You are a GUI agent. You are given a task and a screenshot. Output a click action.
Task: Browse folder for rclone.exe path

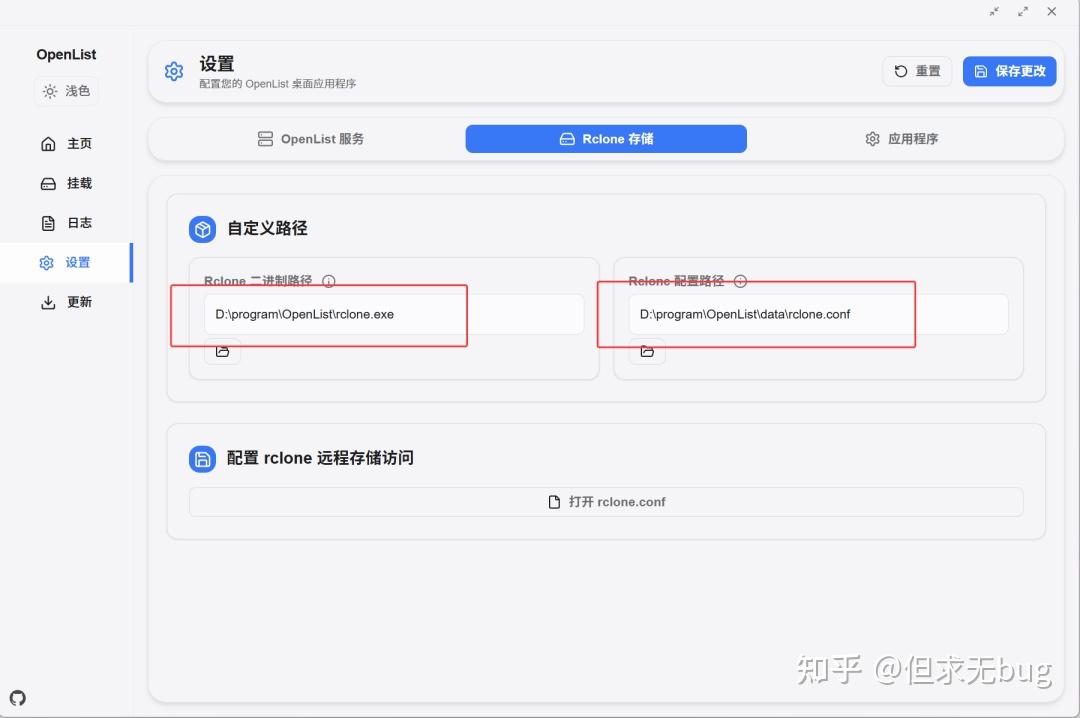tap(222, 351)
